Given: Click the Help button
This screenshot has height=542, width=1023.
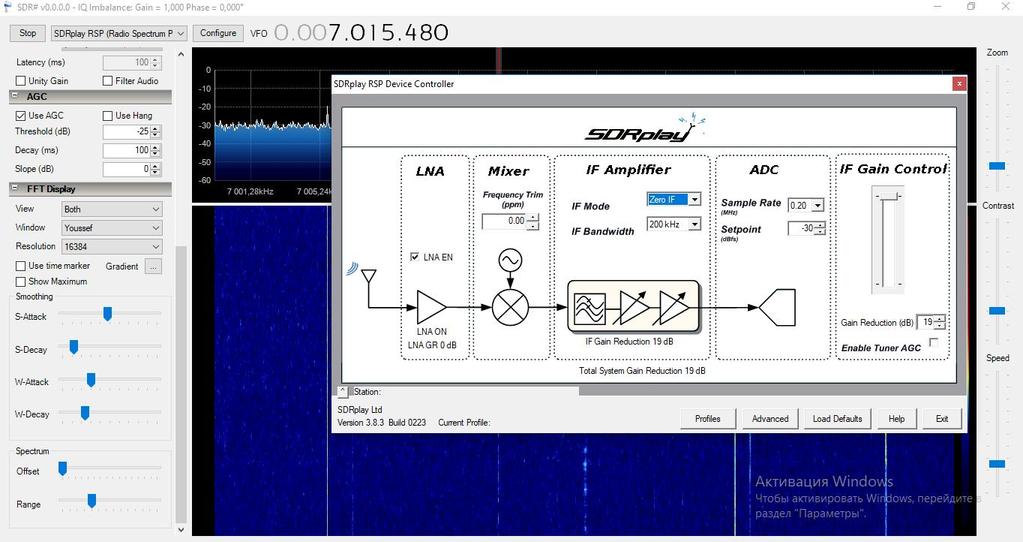Looking at the screenshot, I should click(896, 419).
